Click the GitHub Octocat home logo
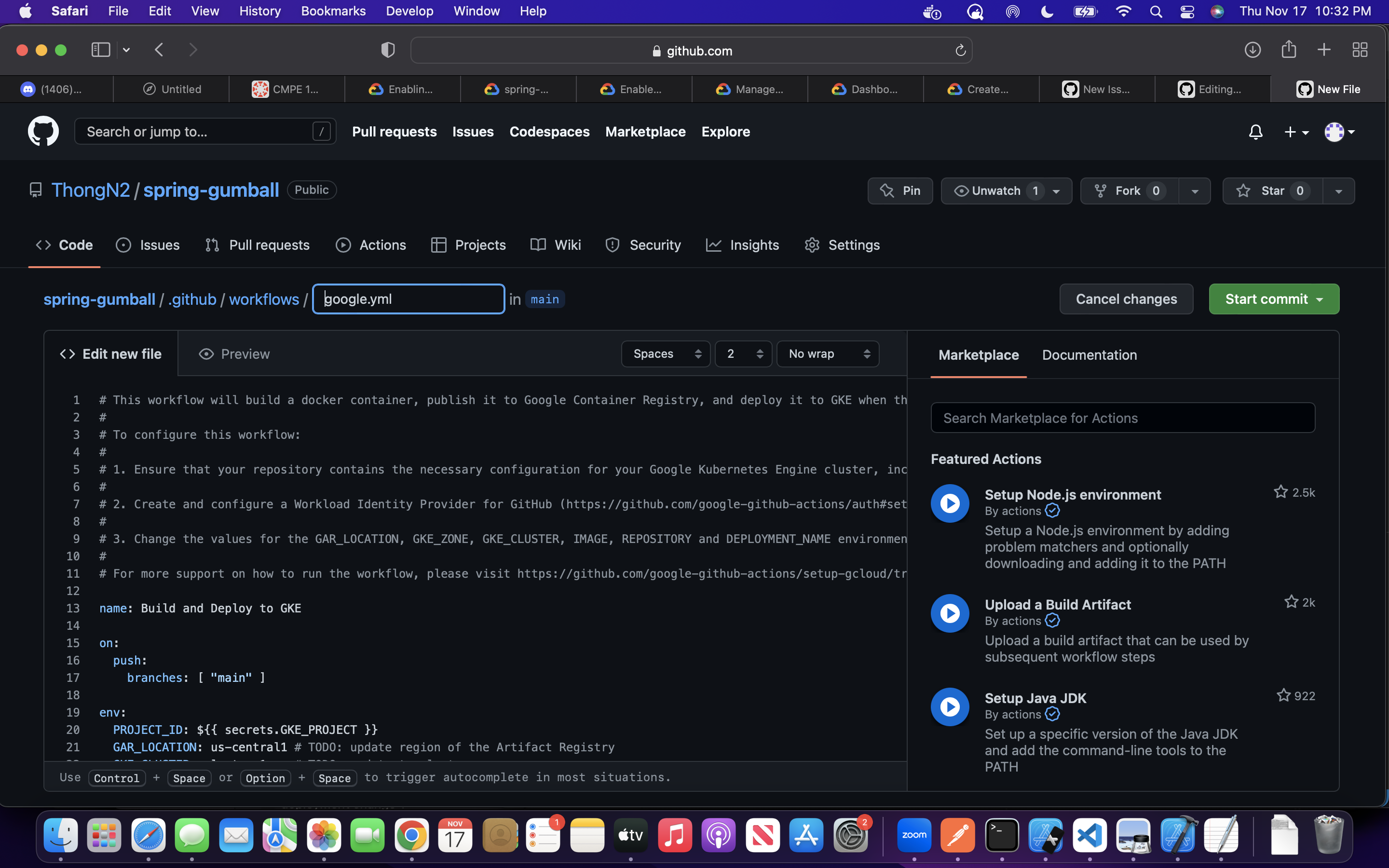This screenshot has width=1389, height=868. [43, 132]
